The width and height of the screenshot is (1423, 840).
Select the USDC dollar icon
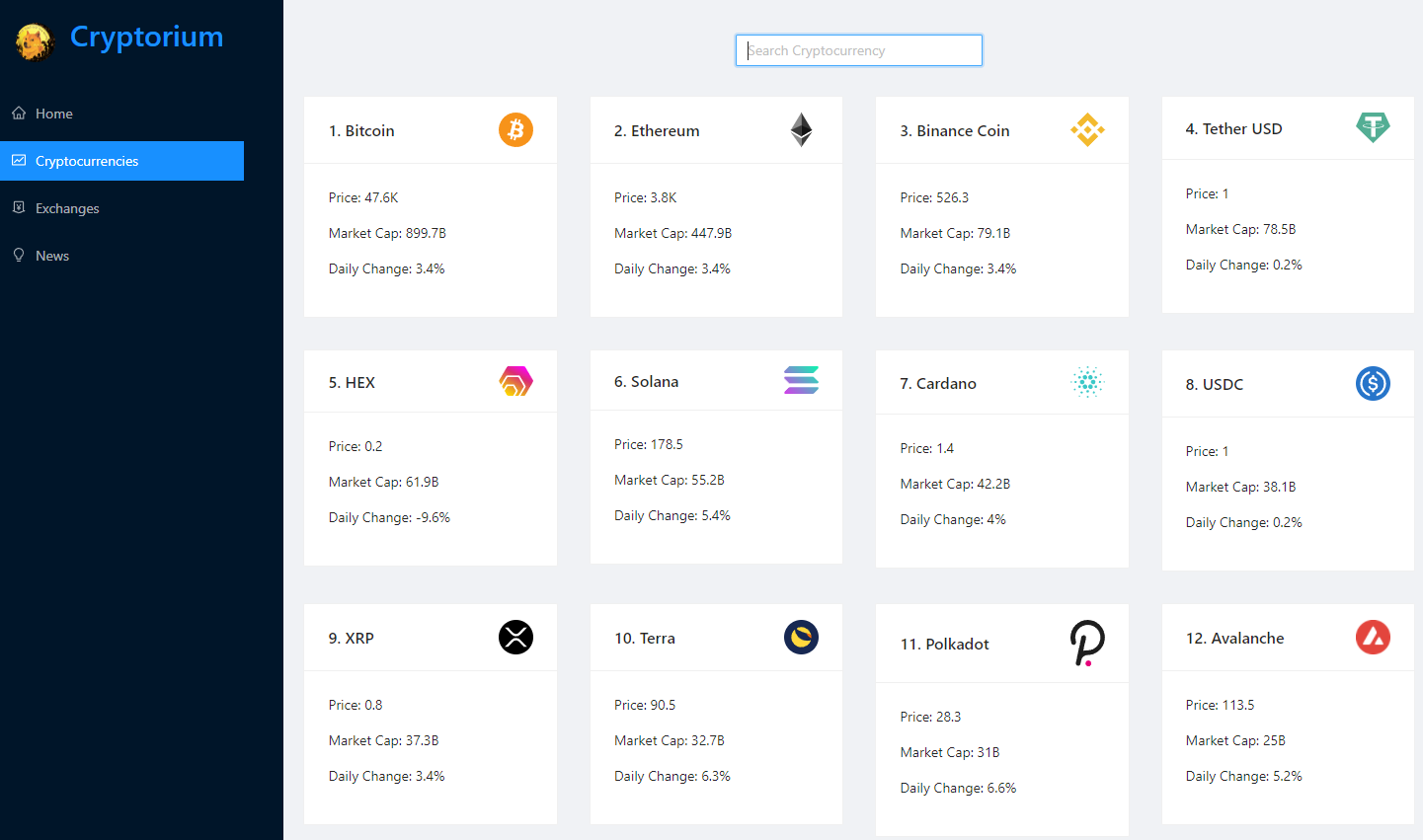pyautogui.click(x=1373, y=384)
